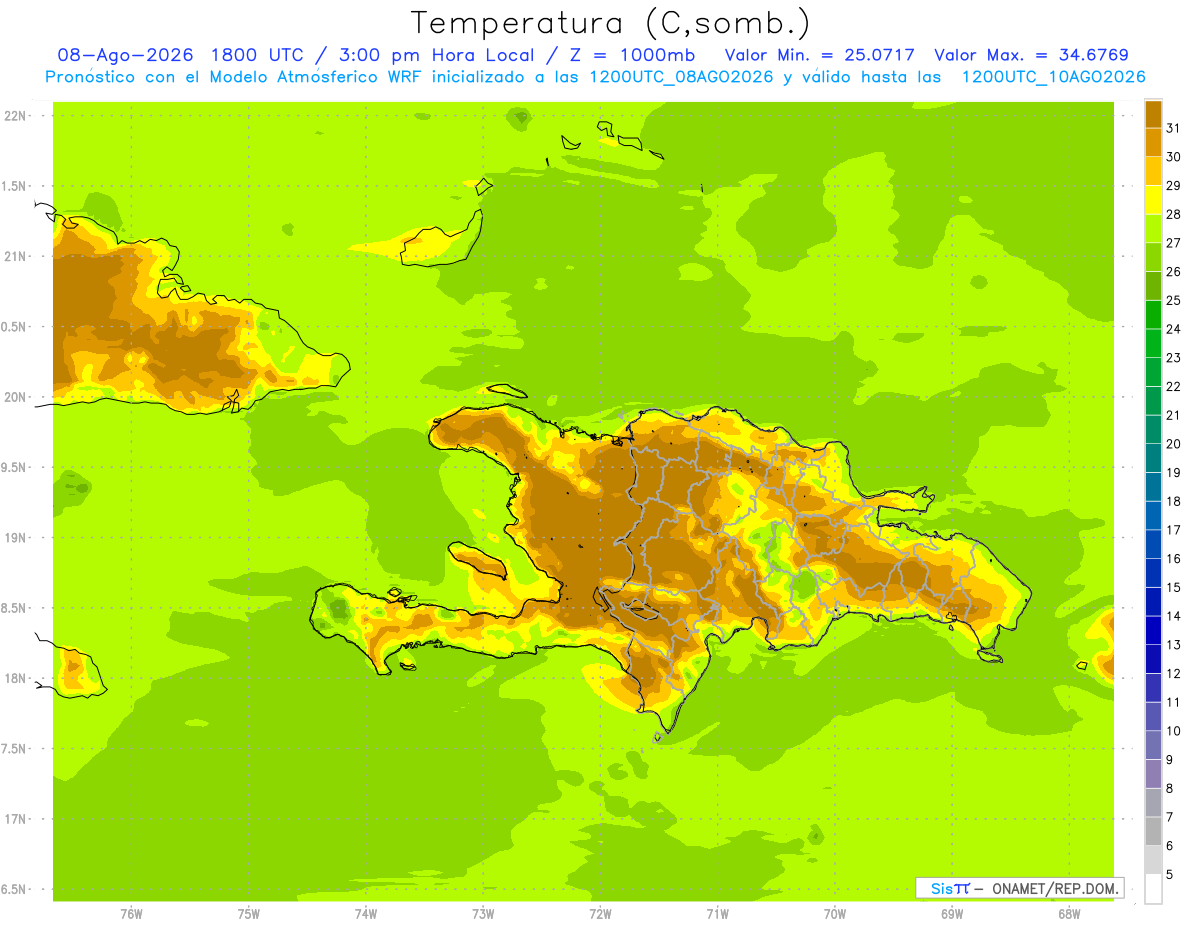
Task: Click the legend band between 12 and 13
Action: (1153, 659)
